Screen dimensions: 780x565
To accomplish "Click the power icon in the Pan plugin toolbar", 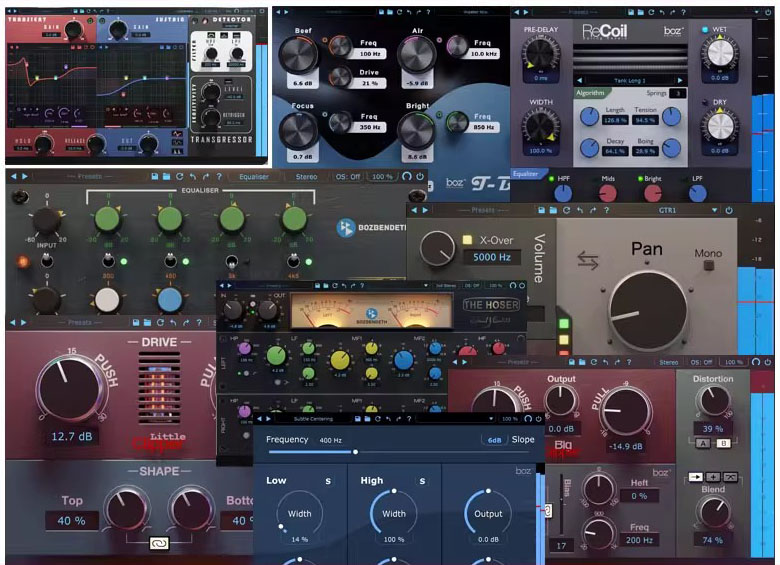I will [729, 211].
